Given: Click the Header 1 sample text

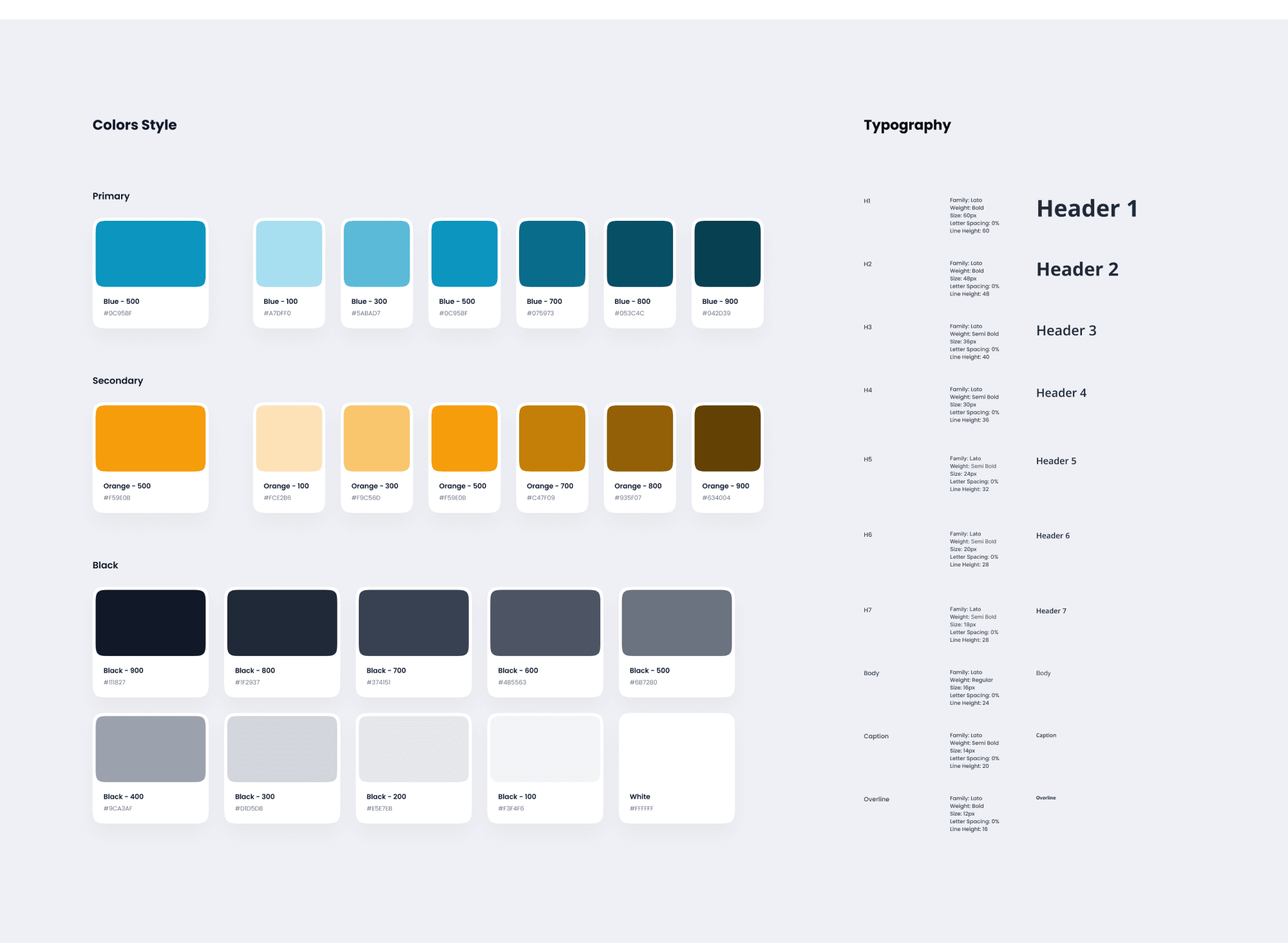Looking at the screenshot, I should [1087, 209].
